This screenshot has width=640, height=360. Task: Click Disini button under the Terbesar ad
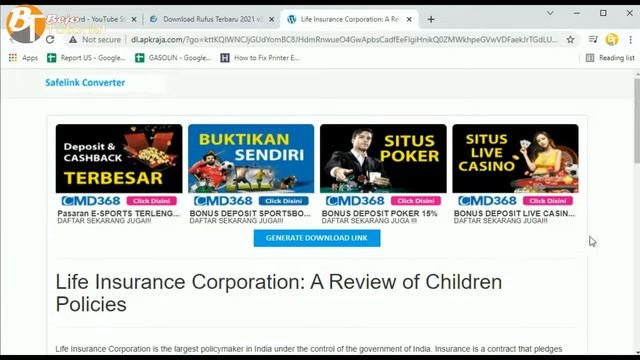[x=151, y=201]
